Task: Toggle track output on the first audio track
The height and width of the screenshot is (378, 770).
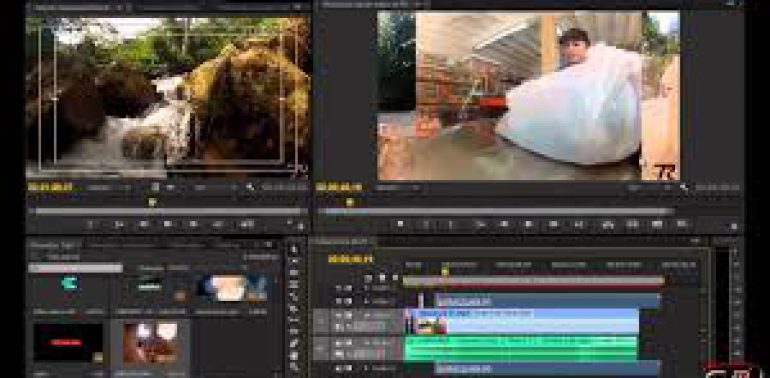Action: pos(348,342)
